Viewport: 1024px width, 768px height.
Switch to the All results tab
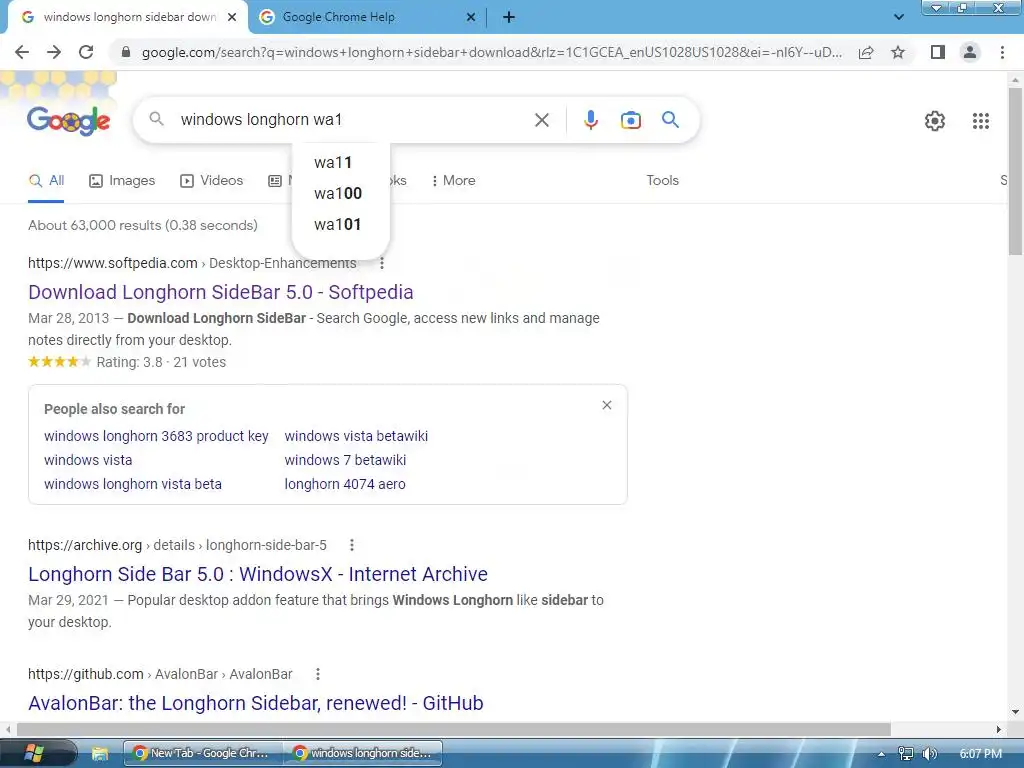[x=46, y=181]
